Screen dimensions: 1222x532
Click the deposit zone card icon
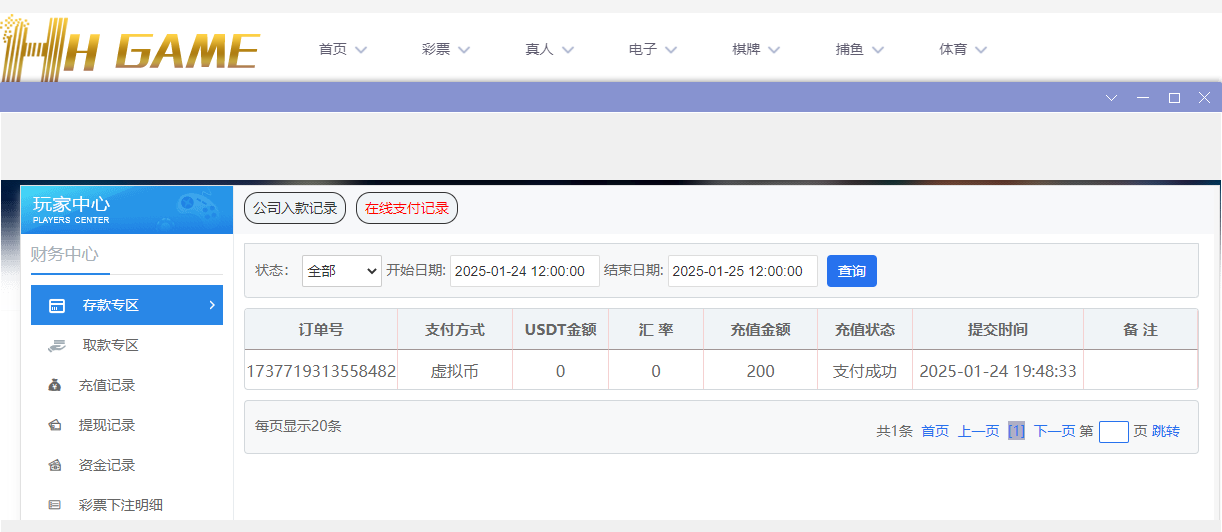point(58,306)
